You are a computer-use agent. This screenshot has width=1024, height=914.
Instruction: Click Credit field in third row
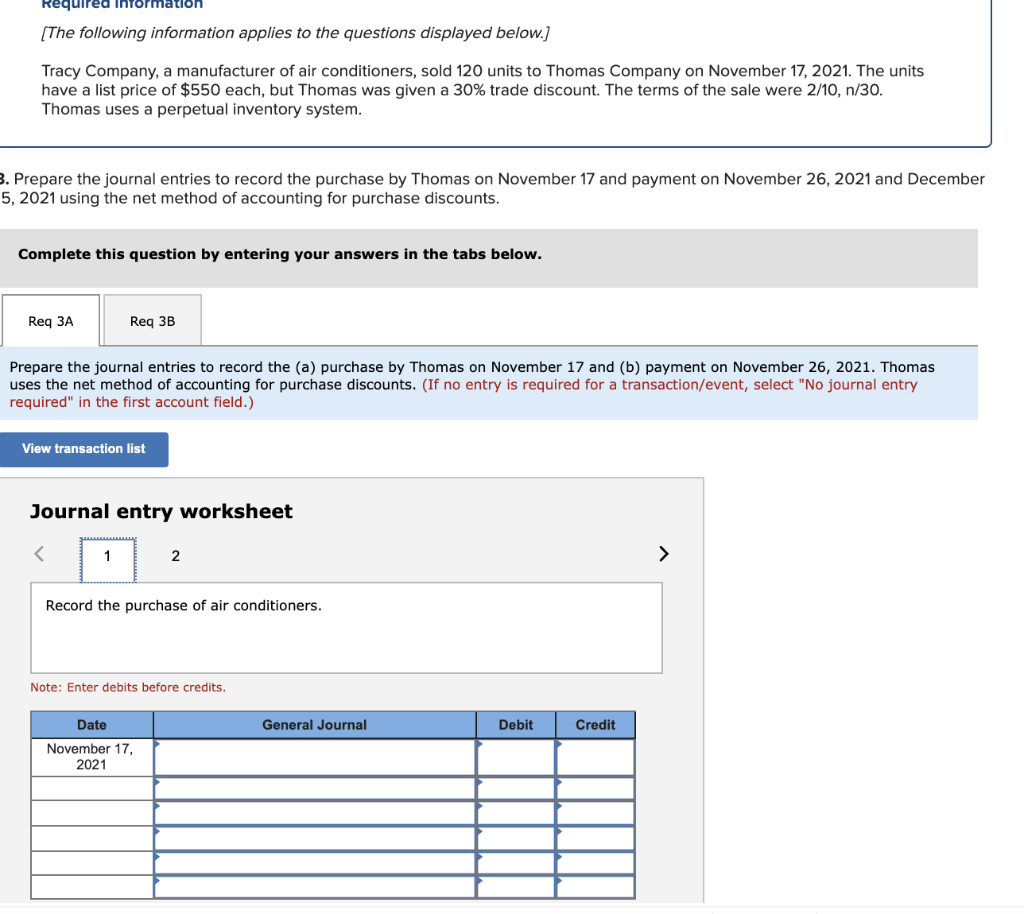[595, 813]
